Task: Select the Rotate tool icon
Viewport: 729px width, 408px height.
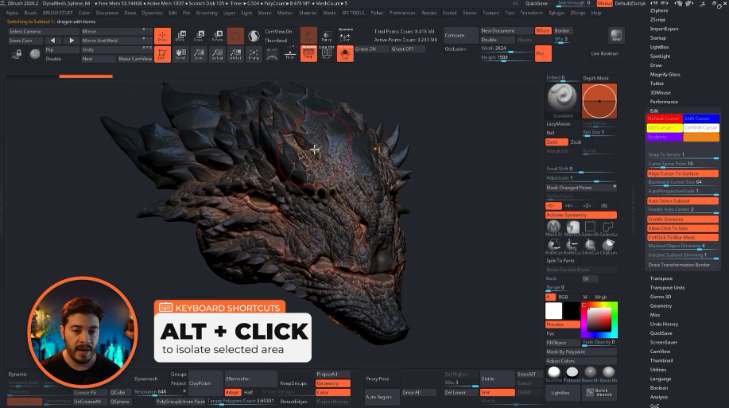Action: (217, 36)
